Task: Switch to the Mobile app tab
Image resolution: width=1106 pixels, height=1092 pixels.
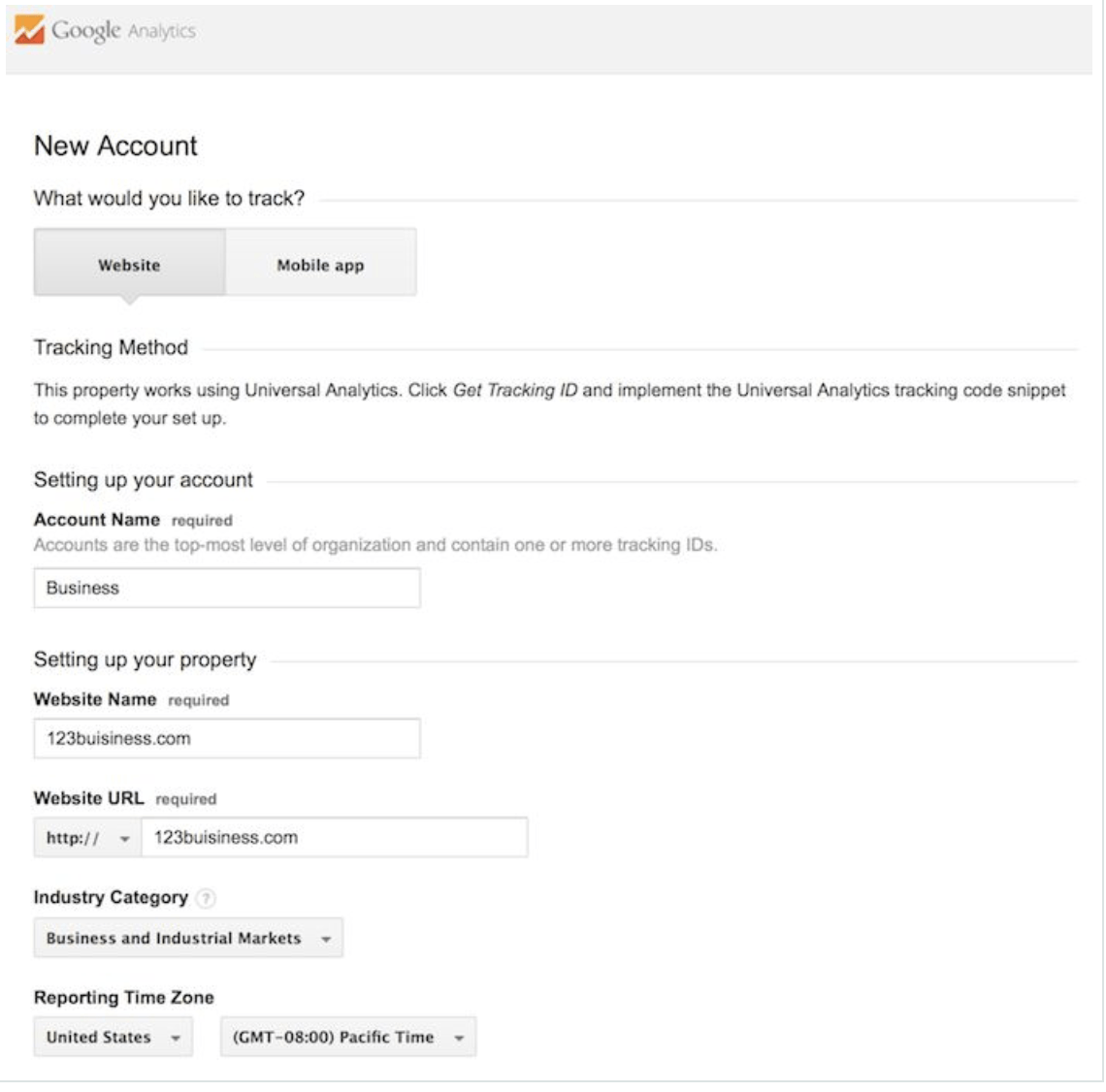Action: click(320, 265)
